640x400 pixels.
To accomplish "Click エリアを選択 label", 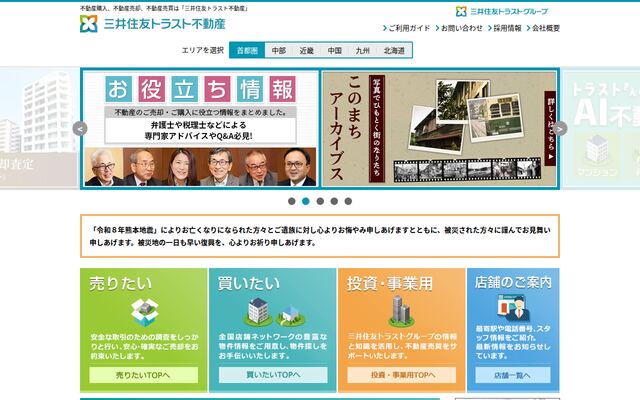I will tap(203, 50).
